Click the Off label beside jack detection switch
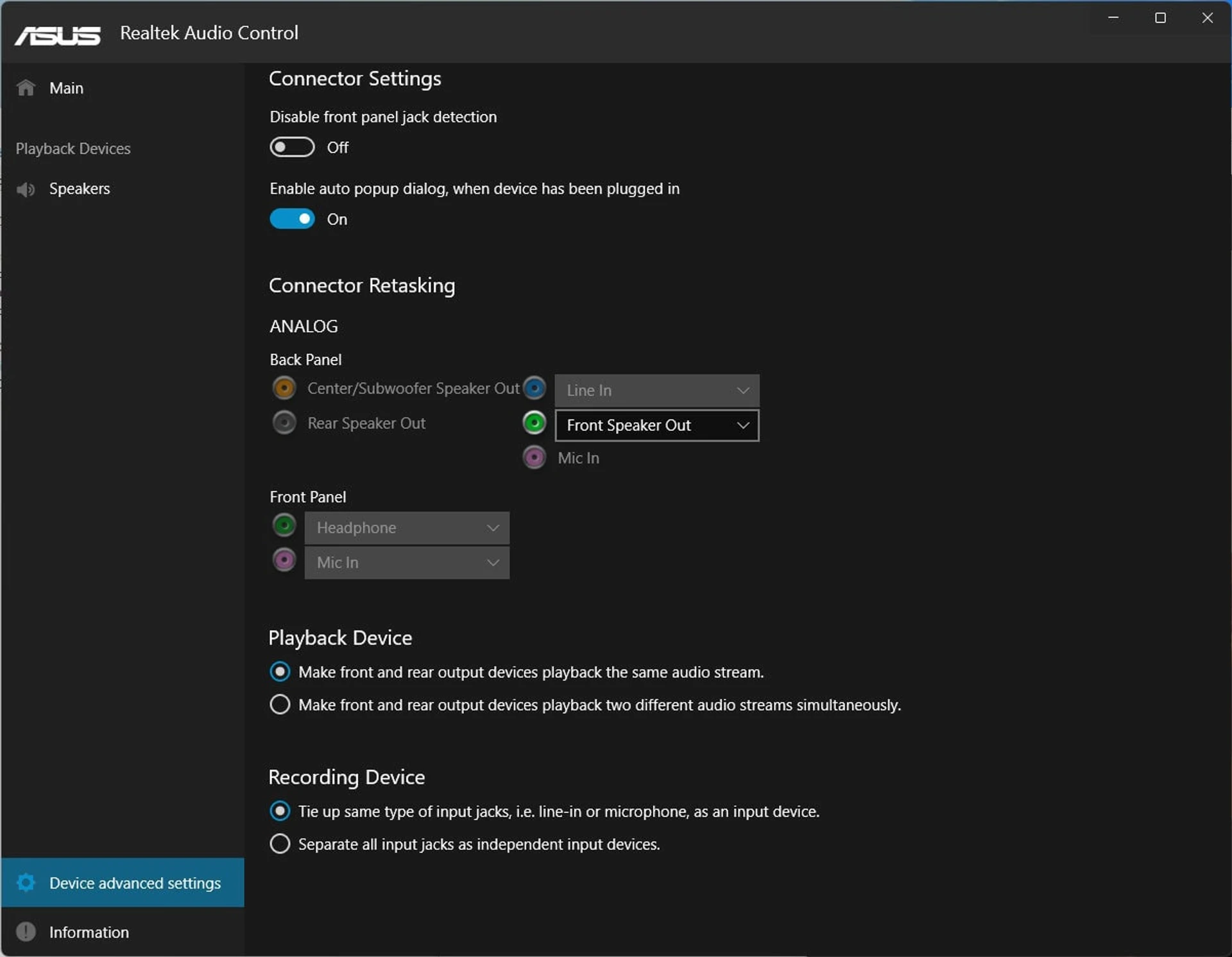1232x957 pixels. point(338,148)
